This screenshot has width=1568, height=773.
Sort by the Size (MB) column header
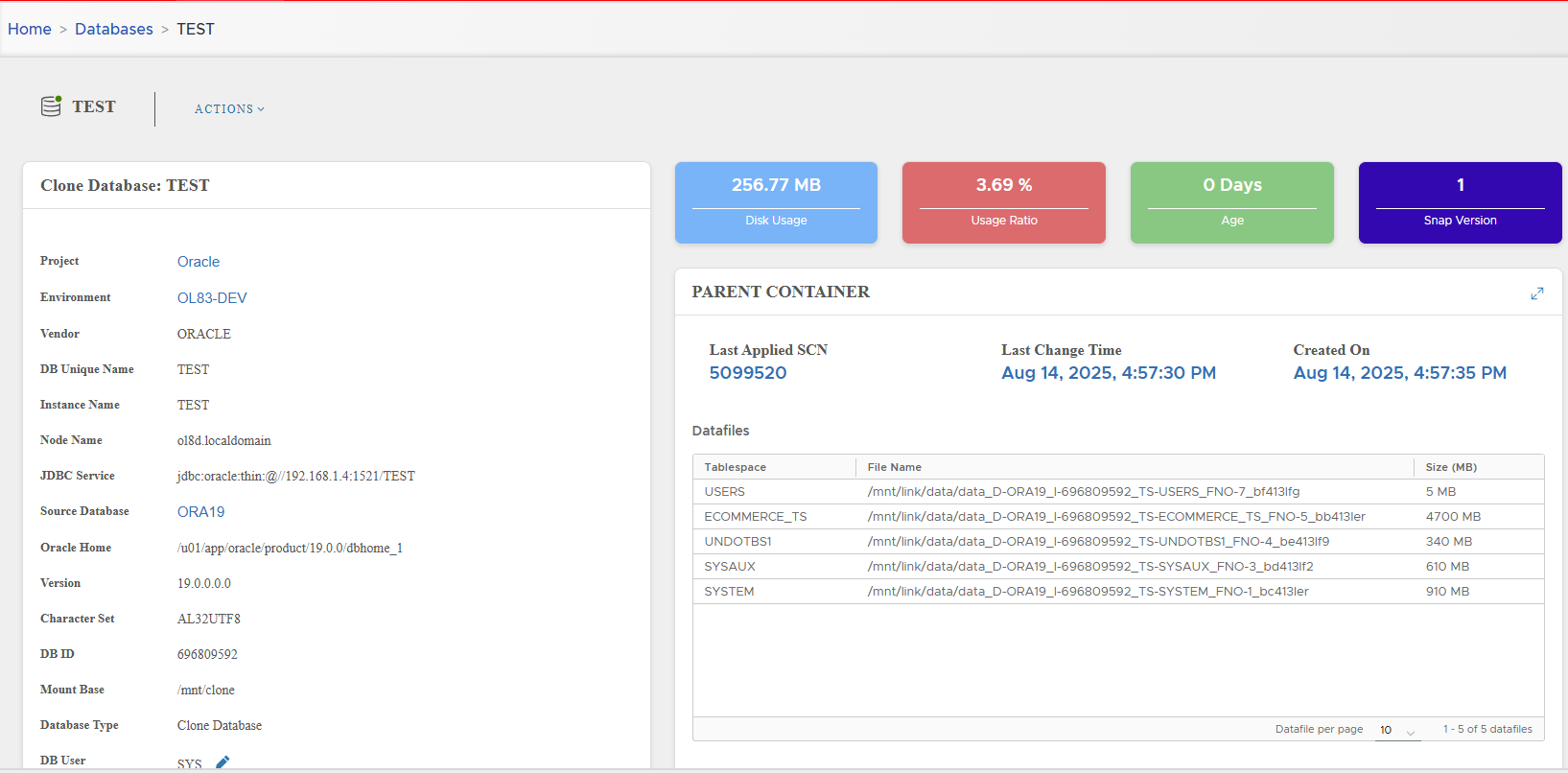click(1450, 467)
